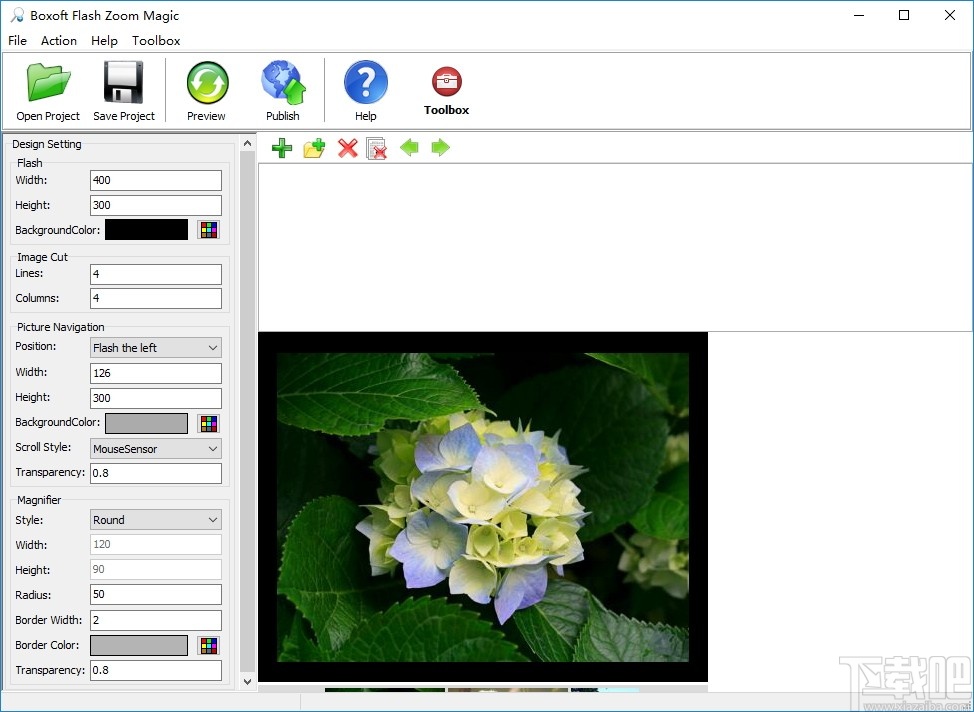Image resolution: width=974 pixels, height=712 pixels.
Task: Click the green plus icon to add an image
Action: pyautogui.click(x=281, y=147)
